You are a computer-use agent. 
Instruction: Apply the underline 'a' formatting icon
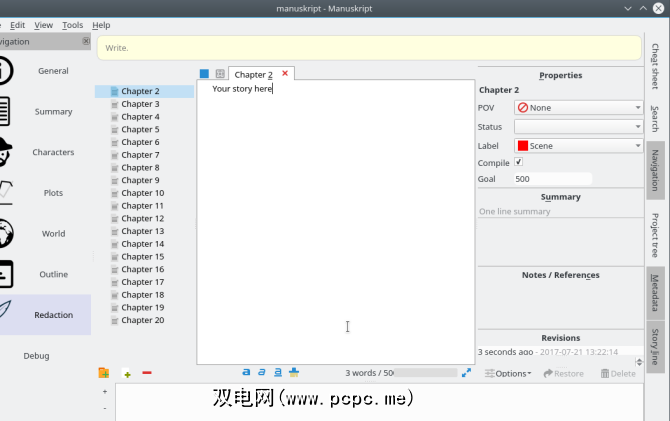278,372
